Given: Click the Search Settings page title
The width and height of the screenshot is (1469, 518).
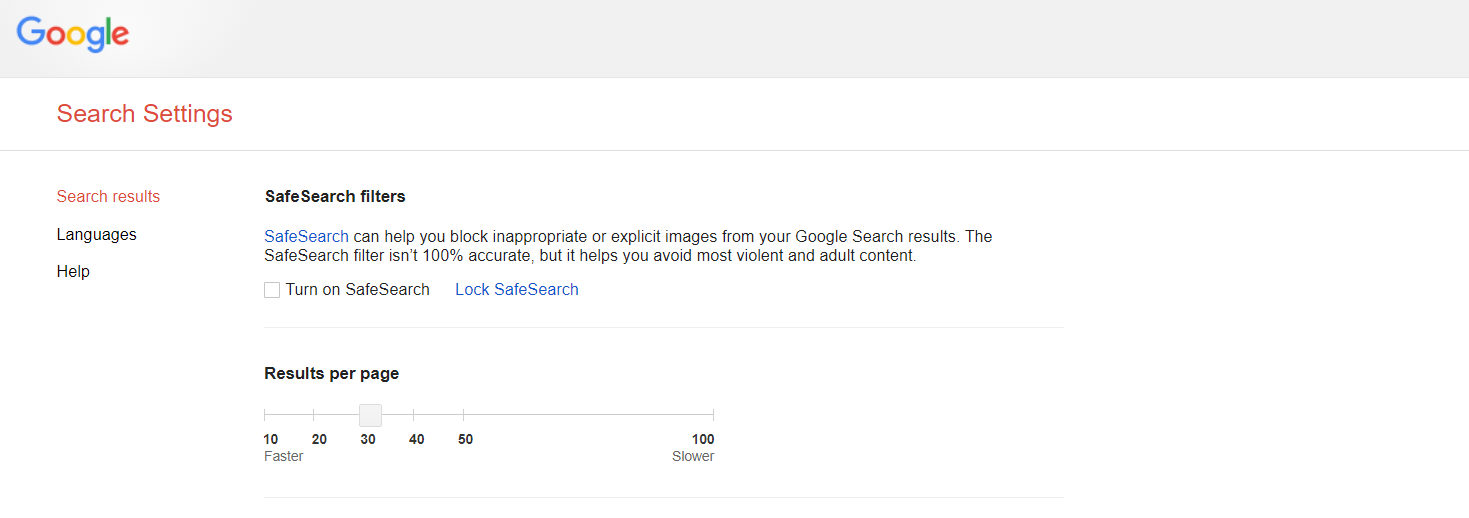Looking at the screenshot, I should (x=145, y=114).
